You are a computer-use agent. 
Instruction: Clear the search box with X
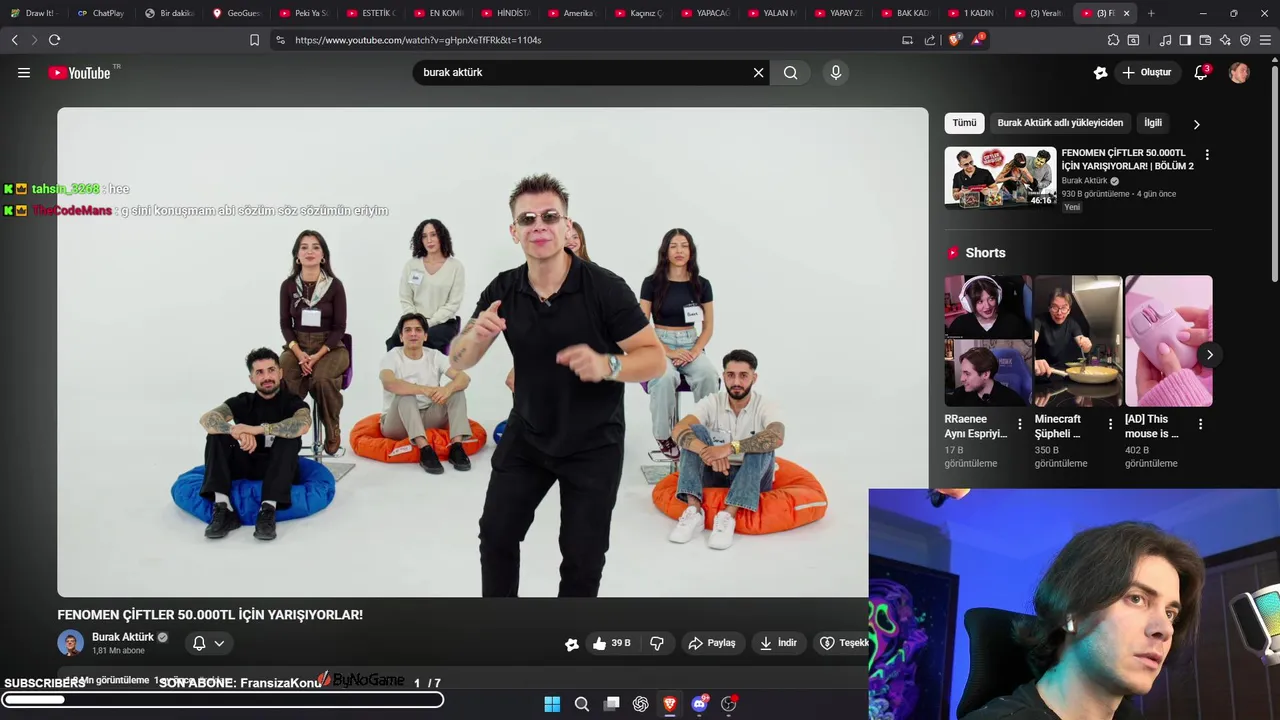click(758, 72)
